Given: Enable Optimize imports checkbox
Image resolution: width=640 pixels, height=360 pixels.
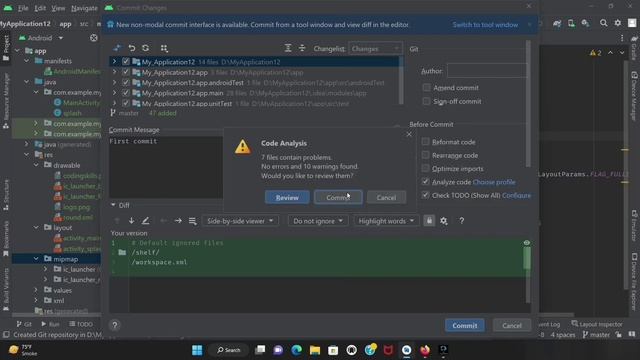Looking at the screenshot, I should point(425,168).
